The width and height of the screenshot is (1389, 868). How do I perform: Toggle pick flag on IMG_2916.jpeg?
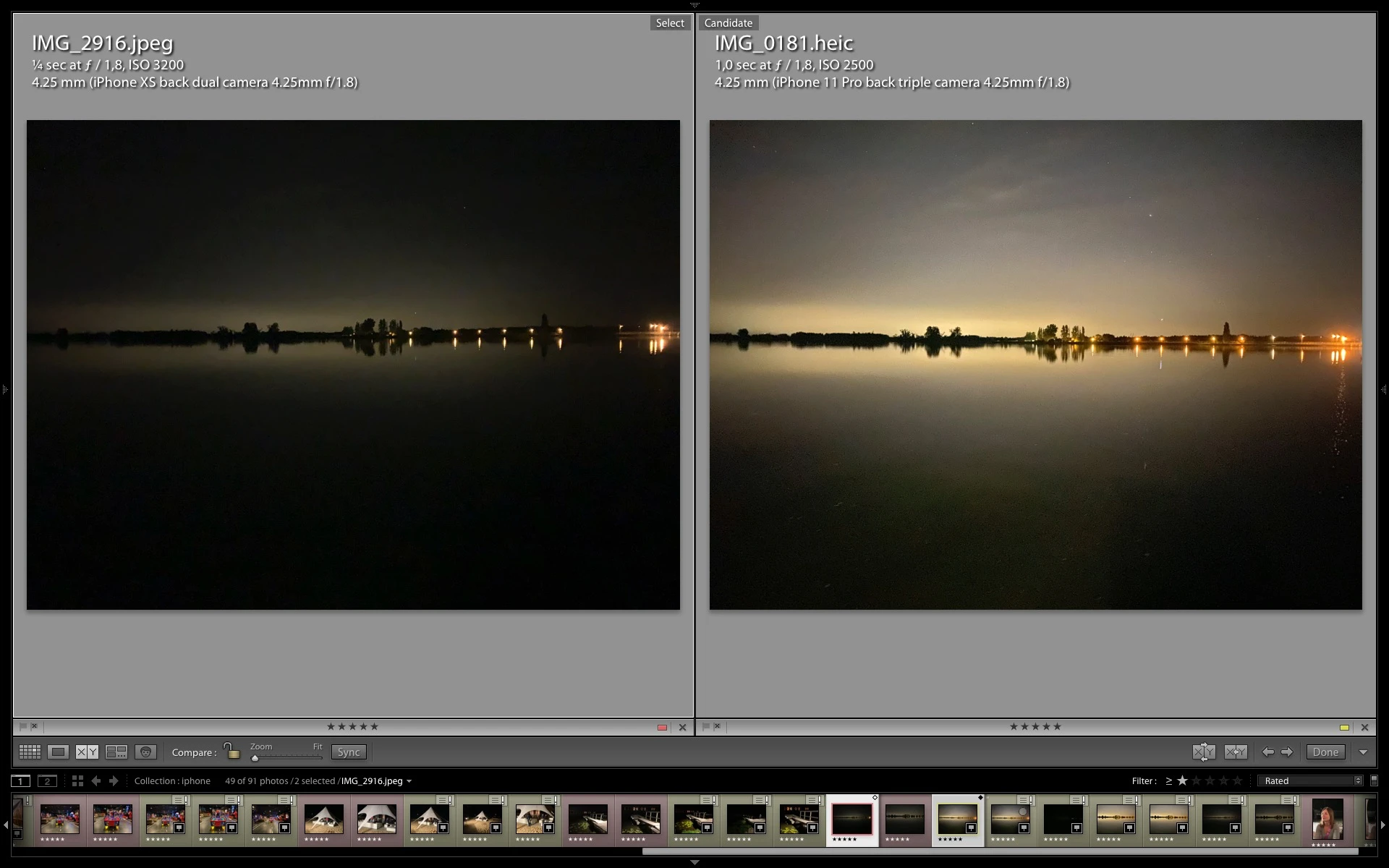pos(23,726)
